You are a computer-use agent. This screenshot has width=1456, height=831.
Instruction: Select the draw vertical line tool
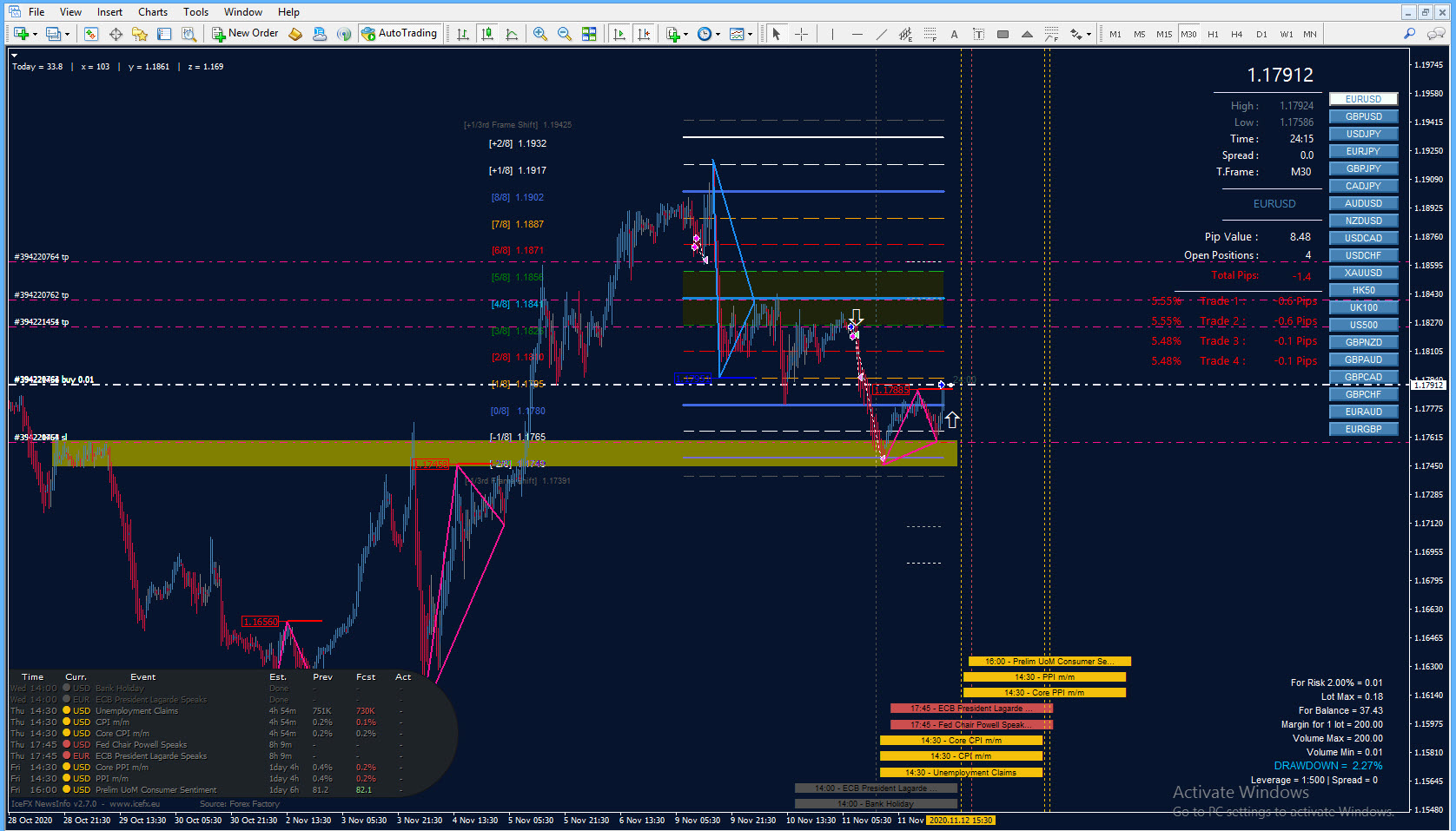pyautogui.click(x=832, y=34)
